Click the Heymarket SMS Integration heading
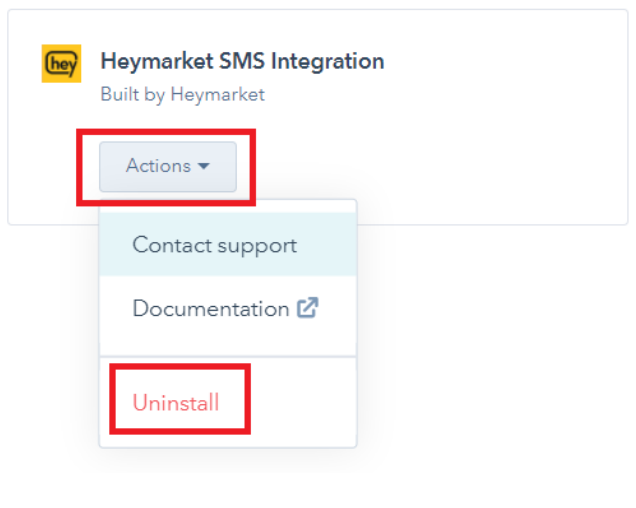The height and width of the screenshot is (508, 636). click(x=242, y=61)
